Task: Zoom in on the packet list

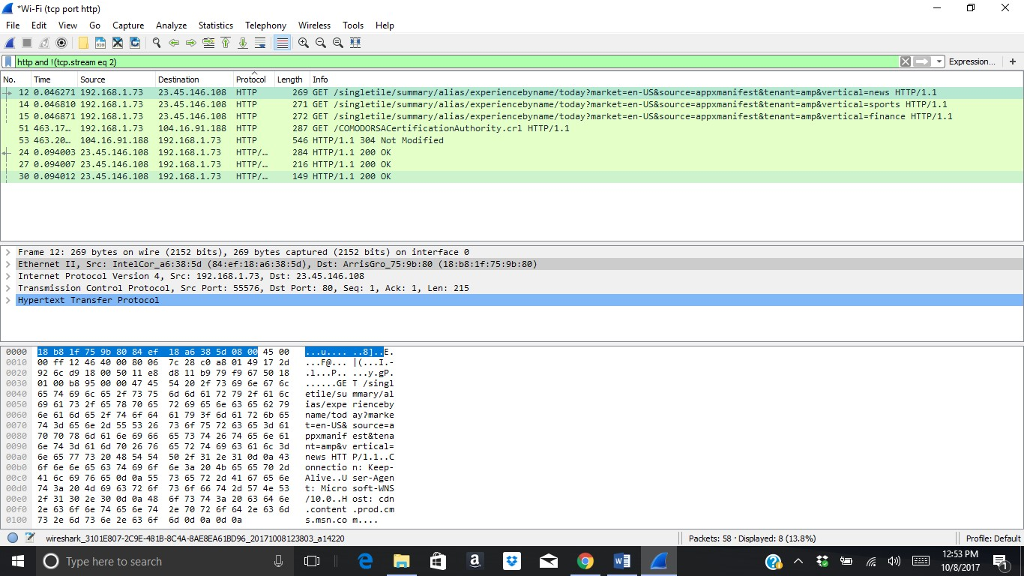Action: pyautogui.click(x=305, y=42)
